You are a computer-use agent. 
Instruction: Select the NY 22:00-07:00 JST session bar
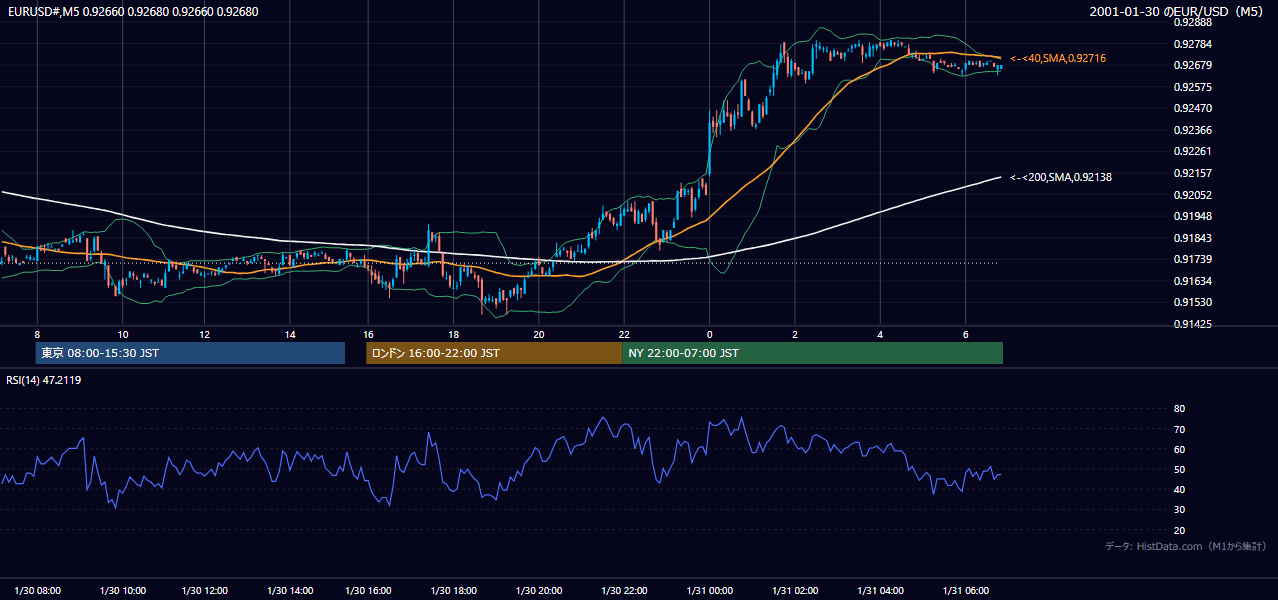(x=812, y=353)
